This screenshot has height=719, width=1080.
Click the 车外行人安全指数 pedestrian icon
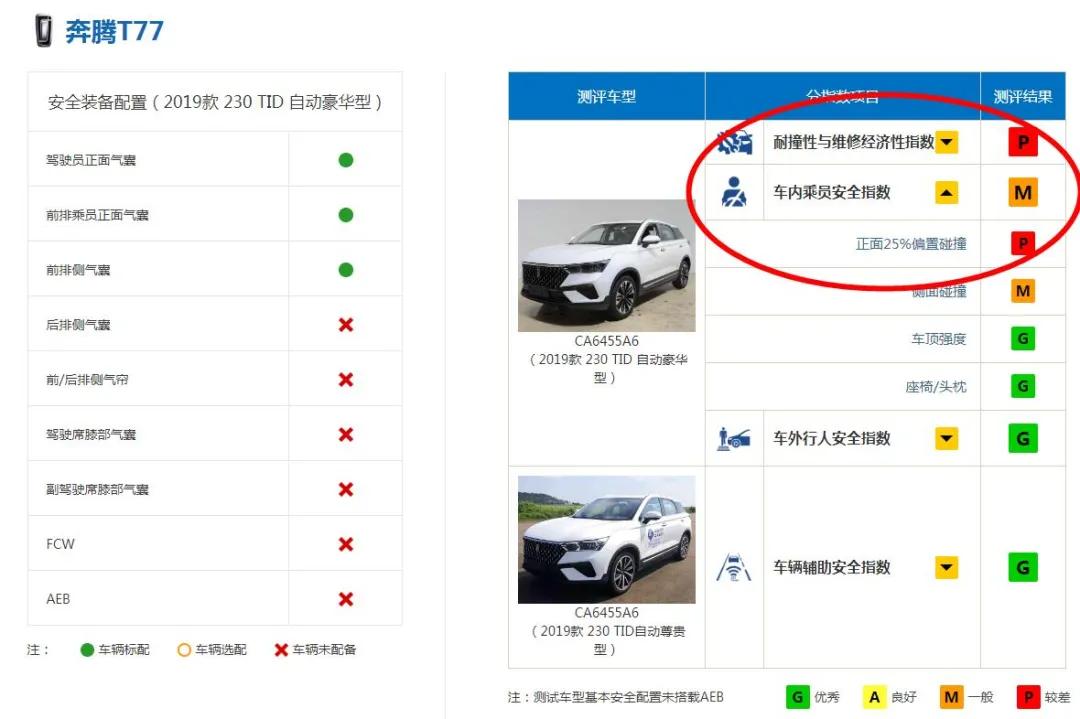[735, 438]
